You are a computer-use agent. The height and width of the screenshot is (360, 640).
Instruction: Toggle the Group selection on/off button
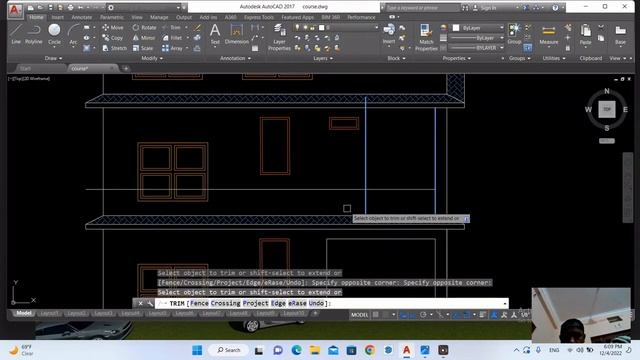[x=527, y=48]
